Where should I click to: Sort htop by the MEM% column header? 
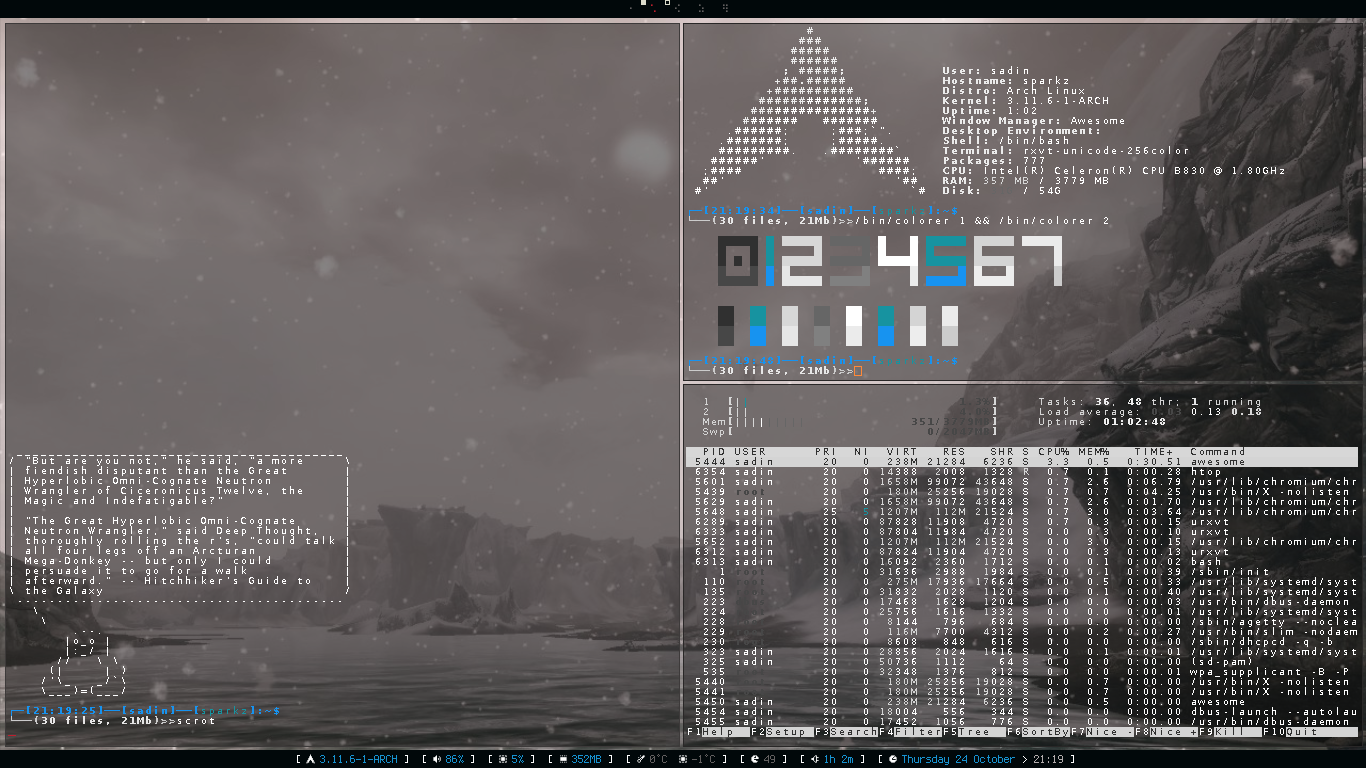[1093, 451]
